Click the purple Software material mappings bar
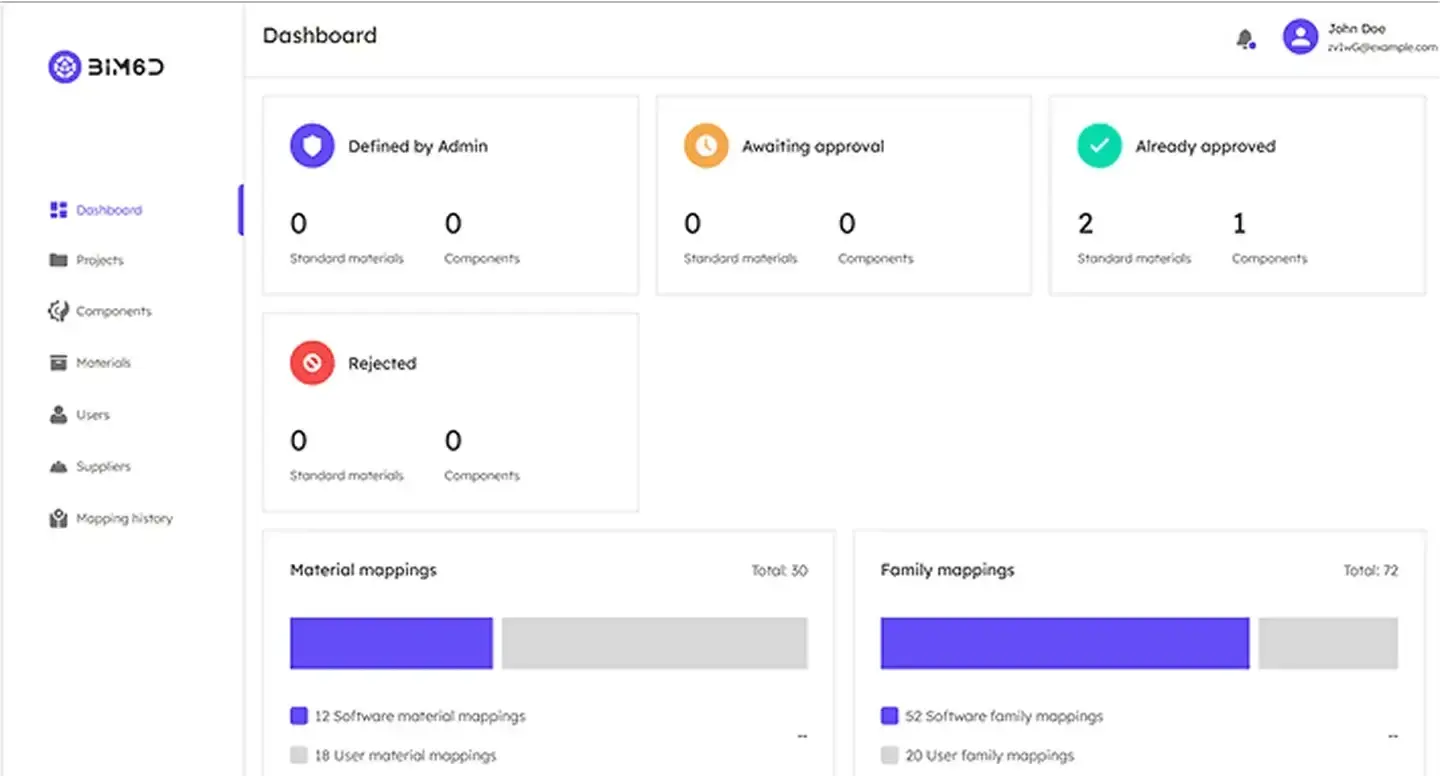 coord(391,643)
